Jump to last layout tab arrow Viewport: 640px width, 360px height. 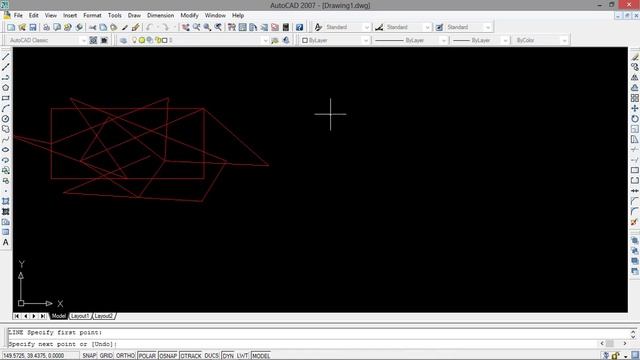pos(43,316)
